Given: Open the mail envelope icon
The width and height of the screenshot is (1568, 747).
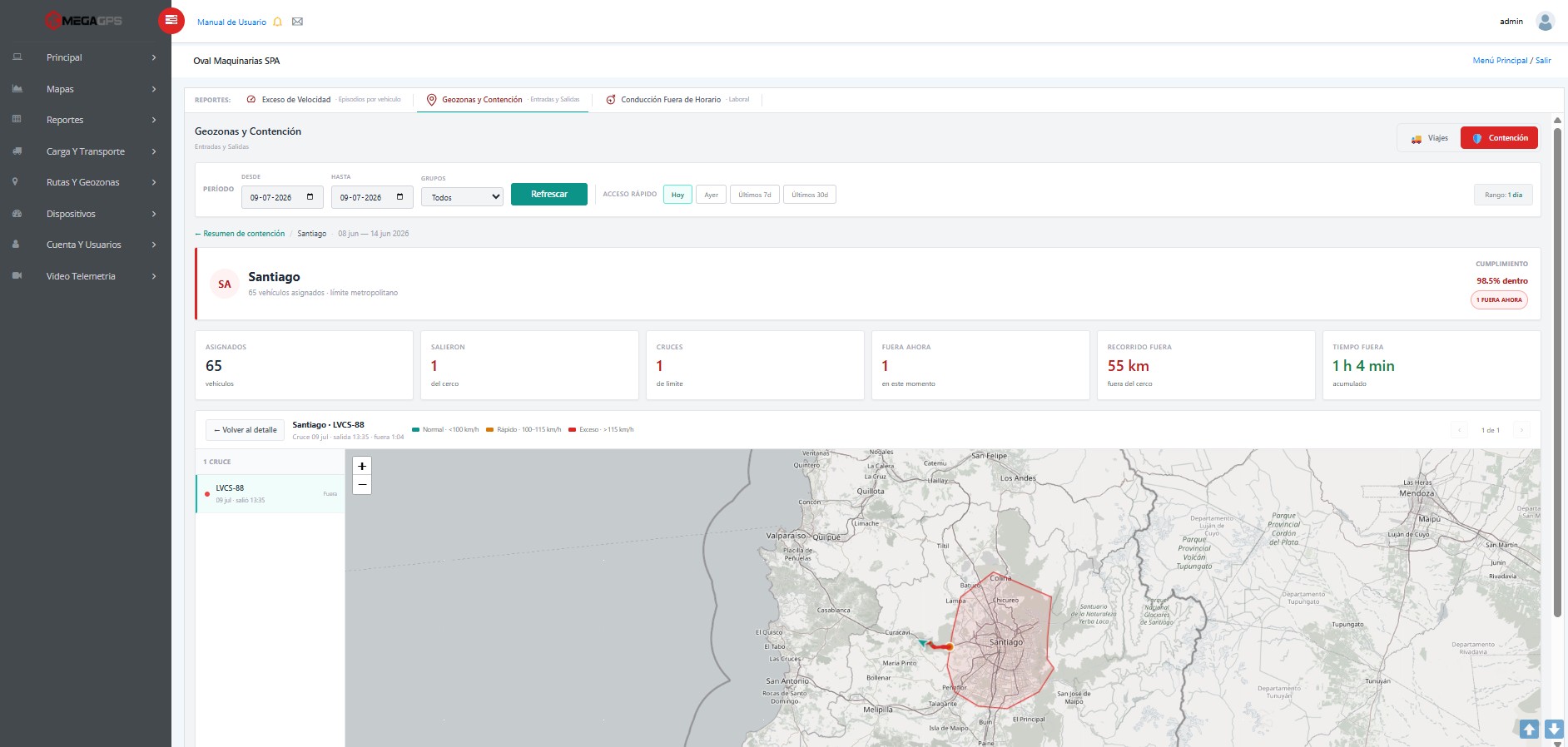Looking at the screenshot, I should pyautogui.click(x=297, y=22).
